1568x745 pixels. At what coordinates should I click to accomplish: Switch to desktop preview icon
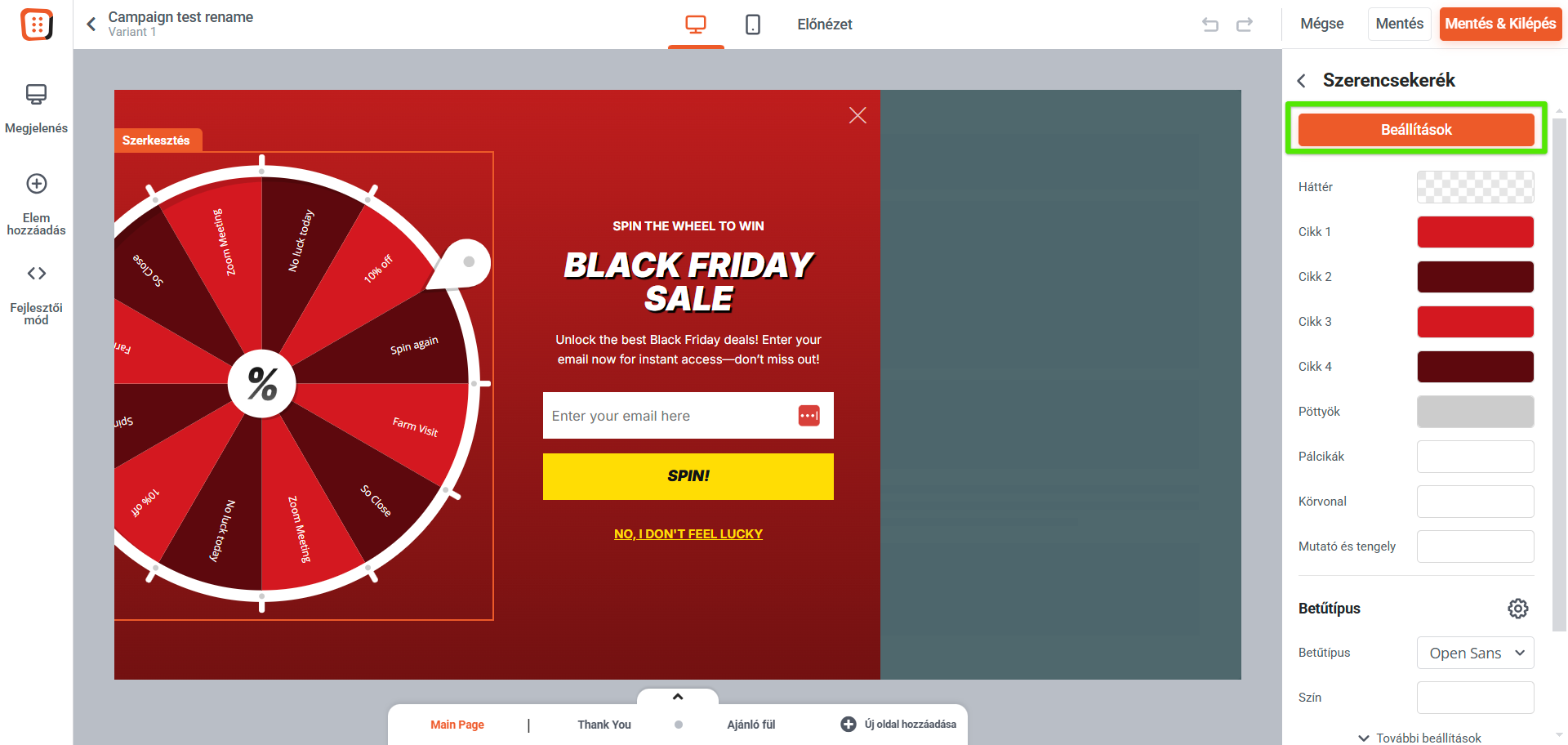click(696, 25)
